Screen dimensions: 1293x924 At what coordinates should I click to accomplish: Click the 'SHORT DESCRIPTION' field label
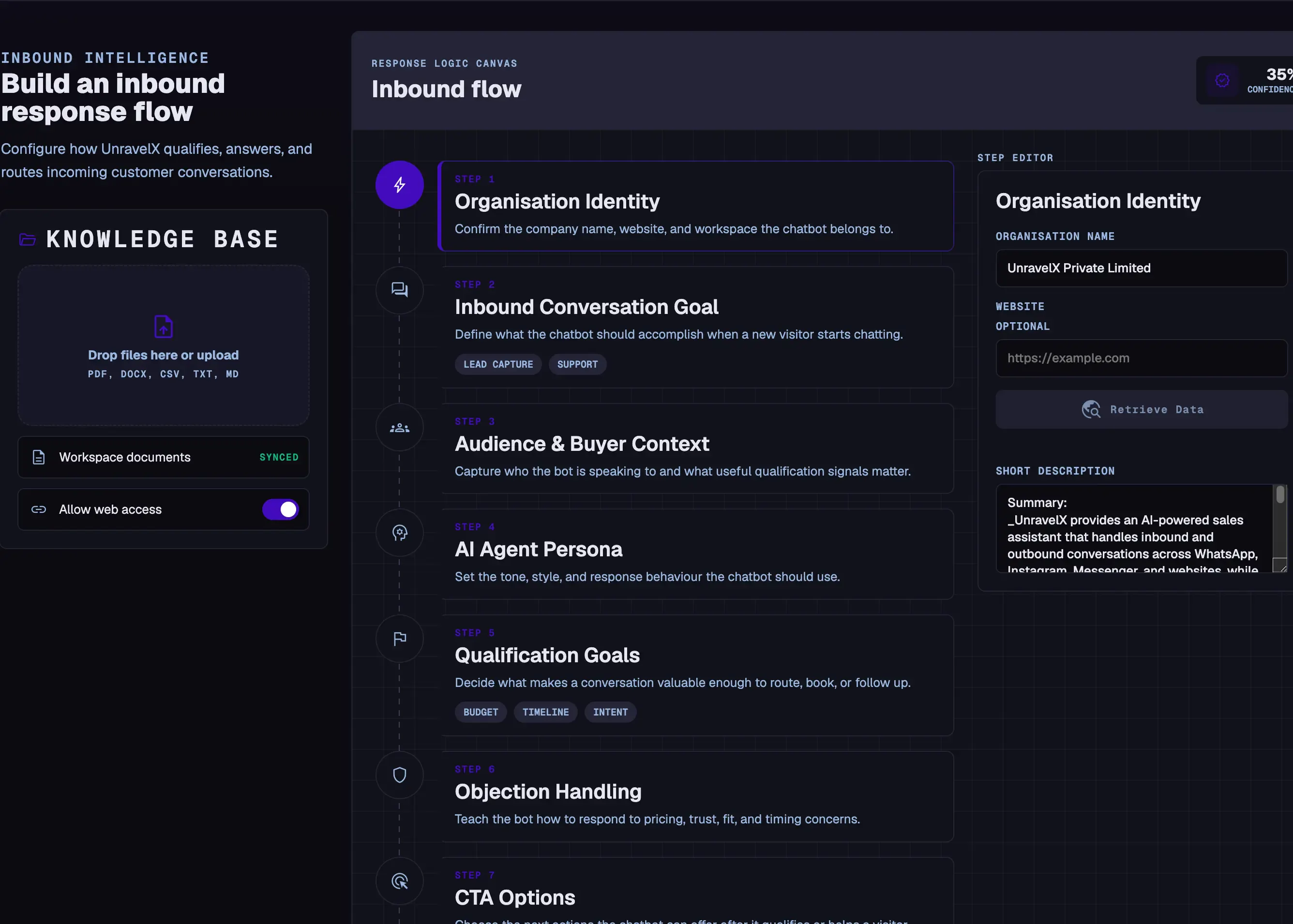coord(1055,471)
